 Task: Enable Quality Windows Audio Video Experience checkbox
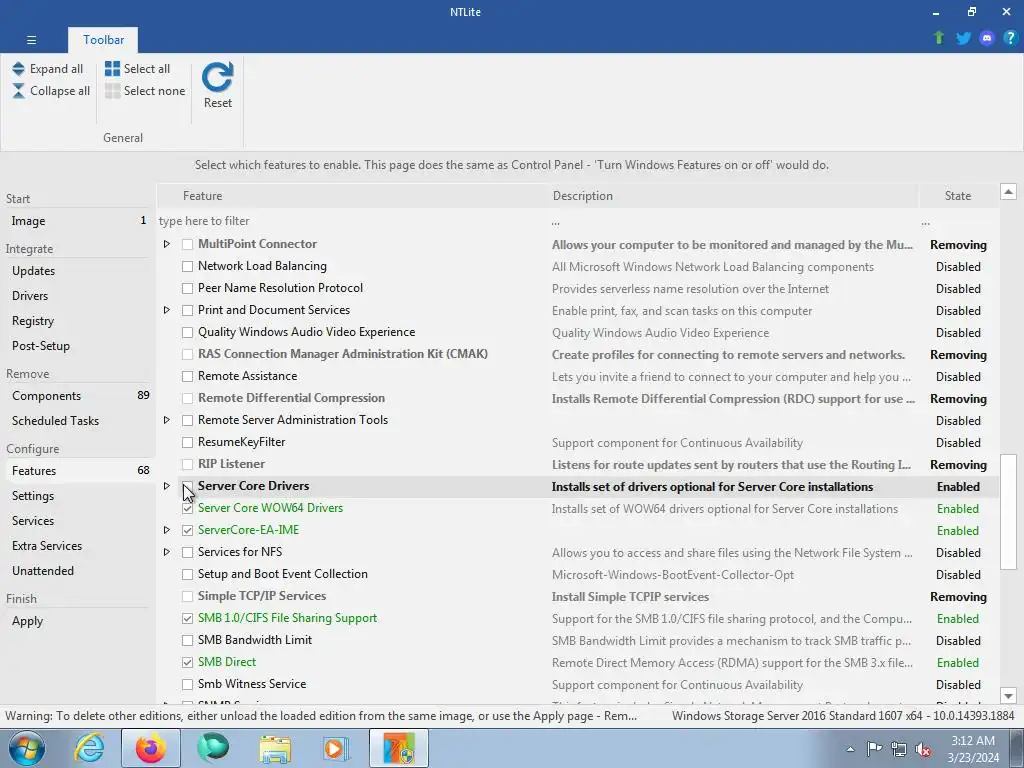tap(187, 332)
